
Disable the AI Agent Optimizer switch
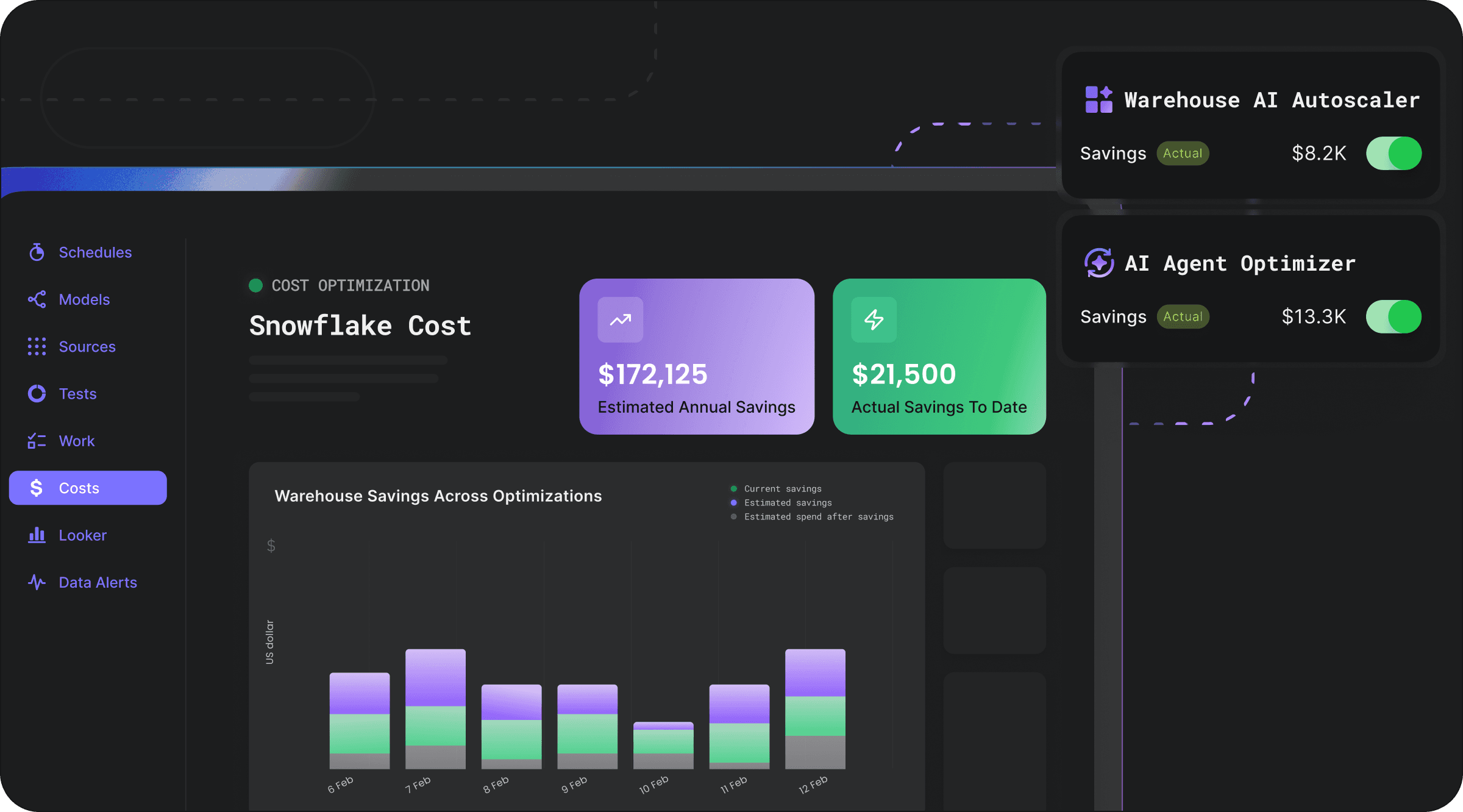point(1394,317)
